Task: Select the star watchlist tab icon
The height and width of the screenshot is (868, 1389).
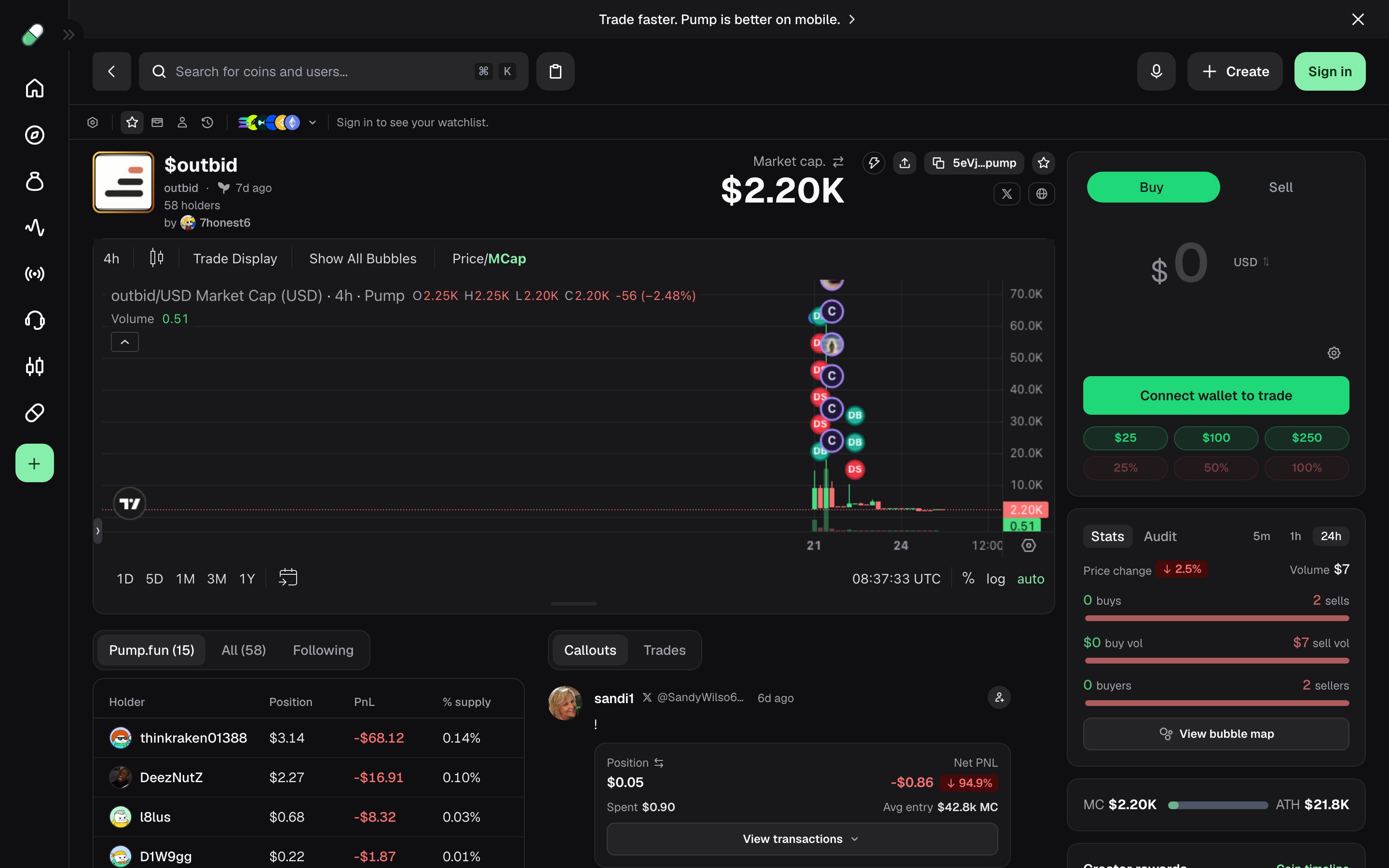Action: (132, 122)
